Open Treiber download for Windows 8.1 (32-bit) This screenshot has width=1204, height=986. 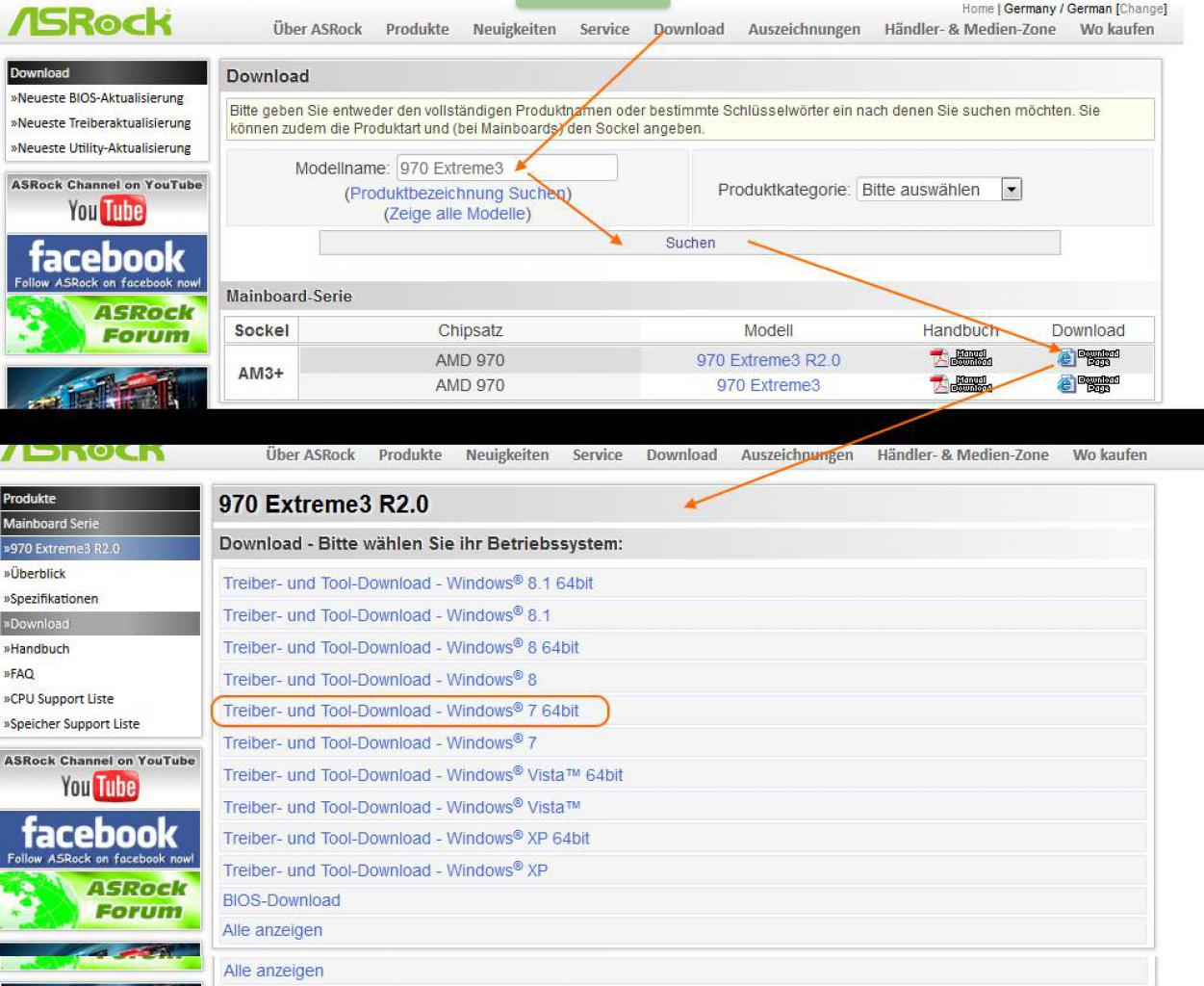tap(387, 615)
